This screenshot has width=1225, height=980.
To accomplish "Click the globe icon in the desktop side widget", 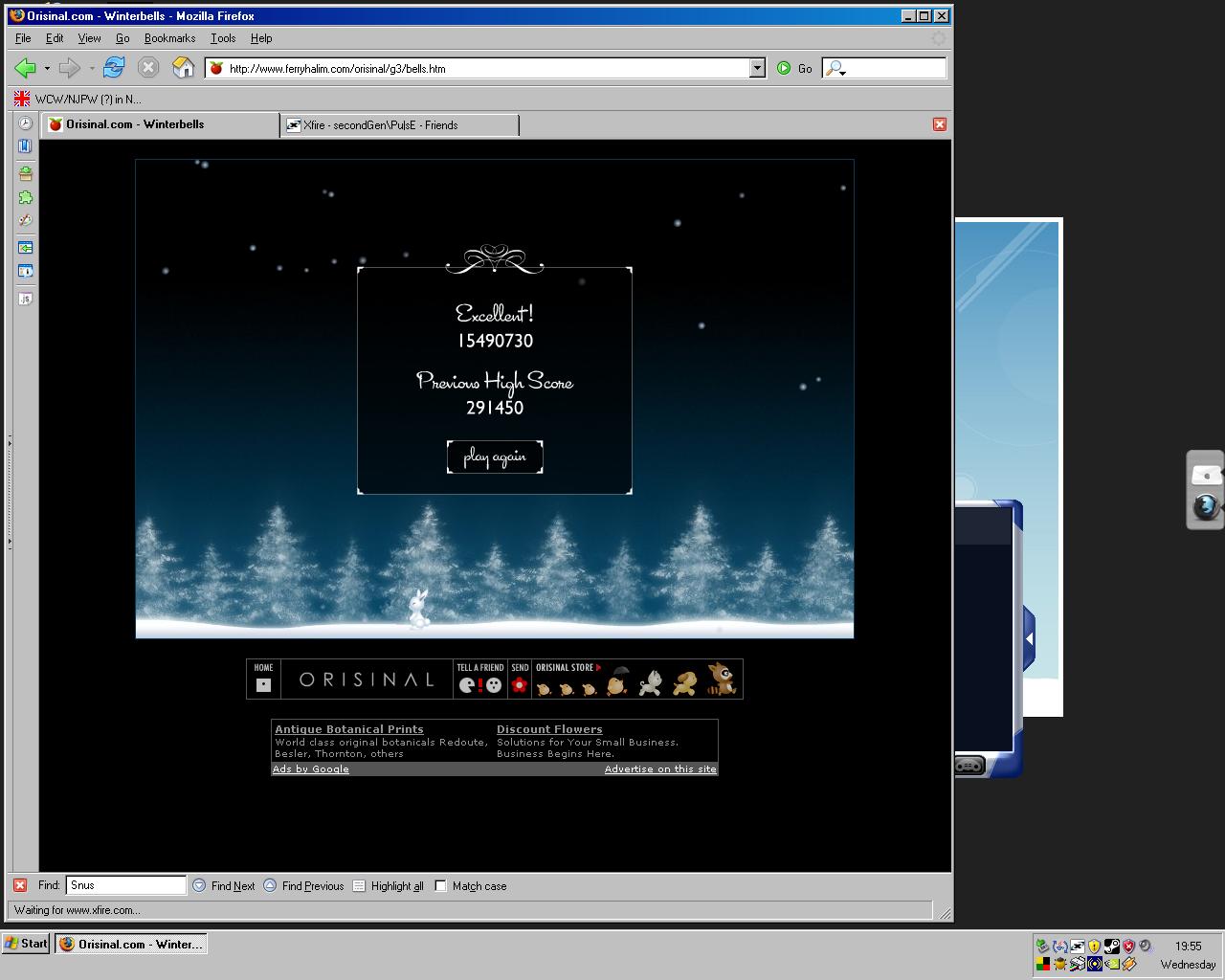I will point(1206,506).
